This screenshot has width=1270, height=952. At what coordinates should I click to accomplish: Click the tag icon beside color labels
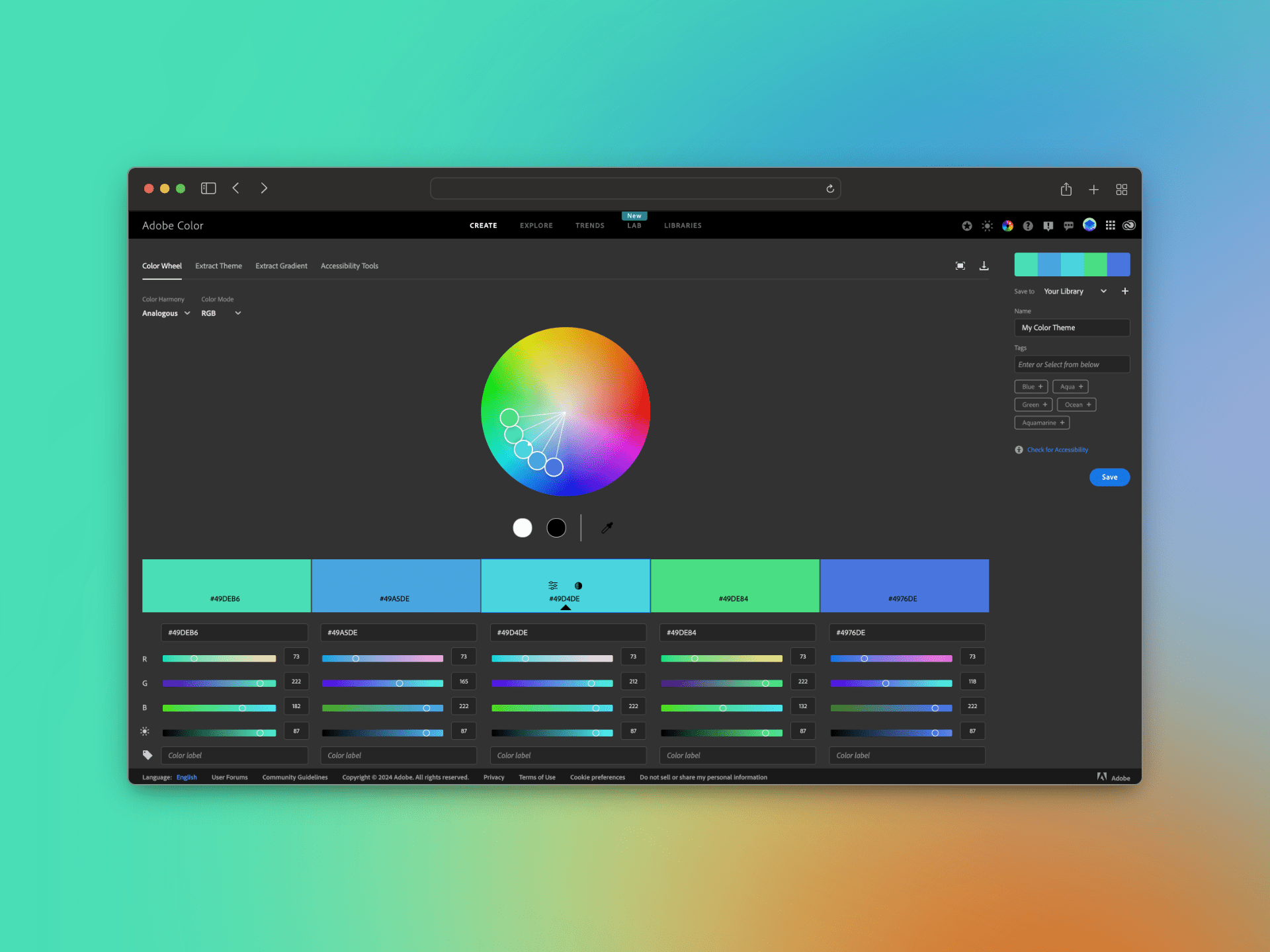[x=148, y=755]
